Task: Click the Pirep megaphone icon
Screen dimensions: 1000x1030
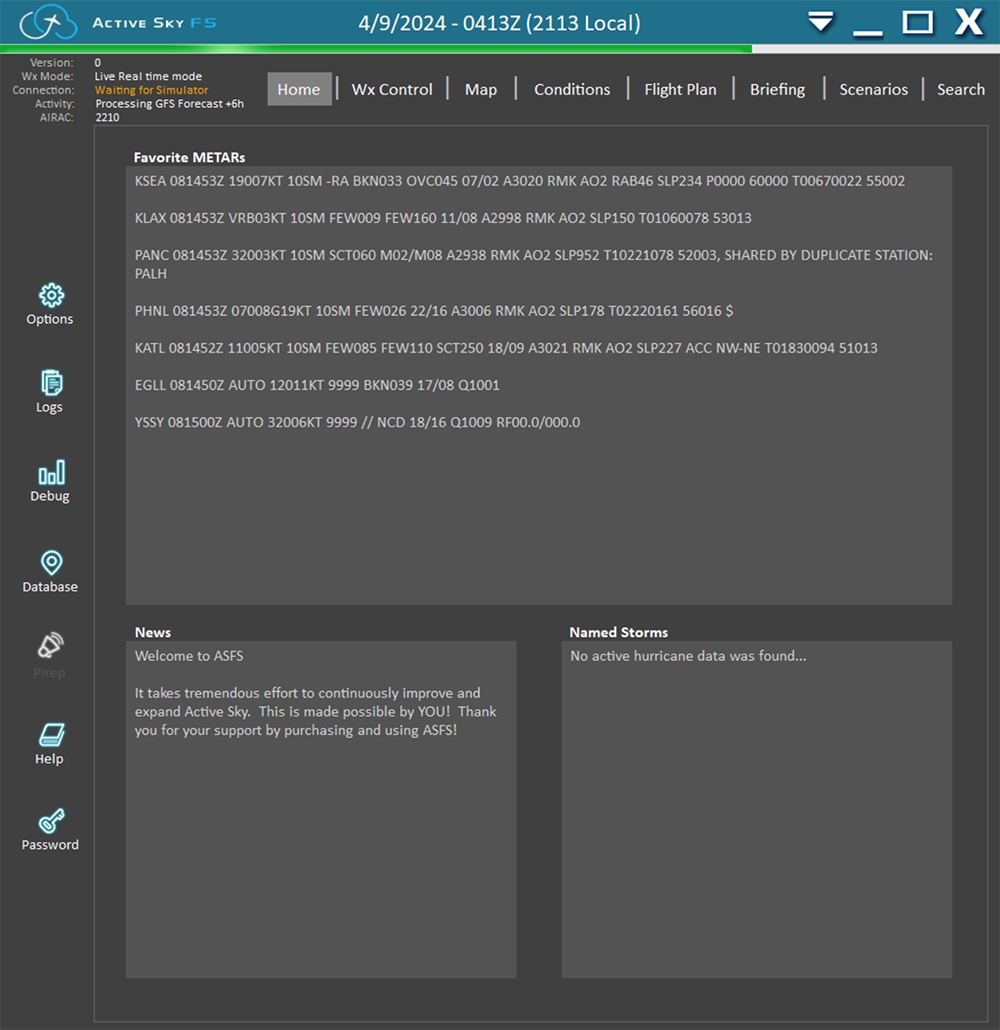Action: coord(51,645)
